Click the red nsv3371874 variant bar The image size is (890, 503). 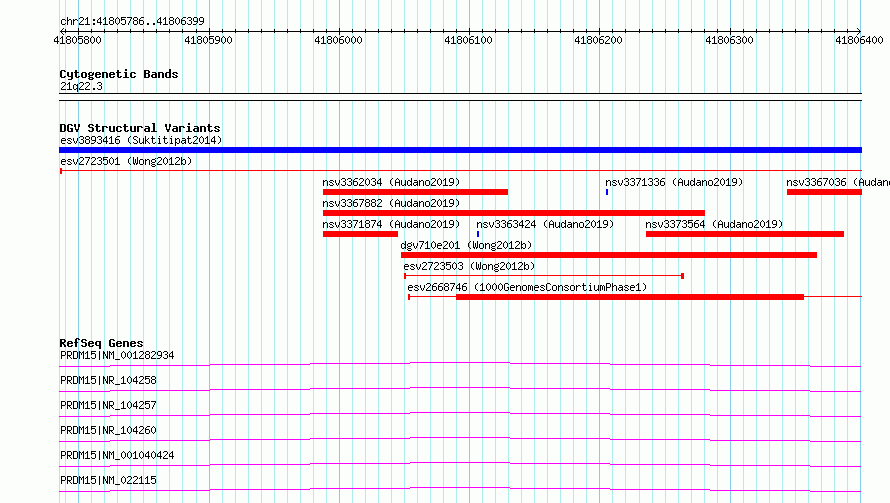pos(360,234)
